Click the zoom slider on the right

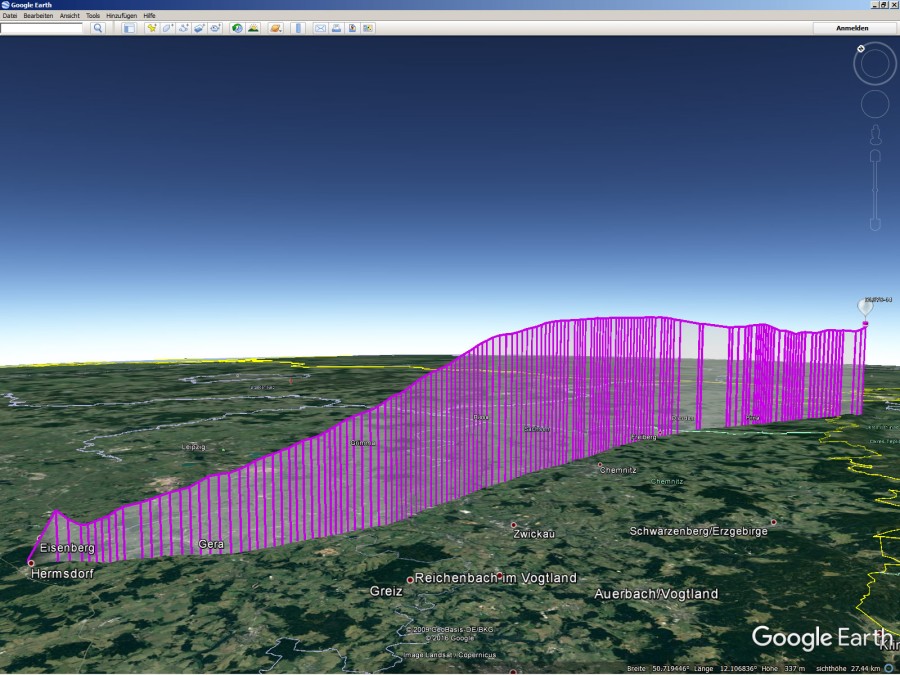click(875, 190)
